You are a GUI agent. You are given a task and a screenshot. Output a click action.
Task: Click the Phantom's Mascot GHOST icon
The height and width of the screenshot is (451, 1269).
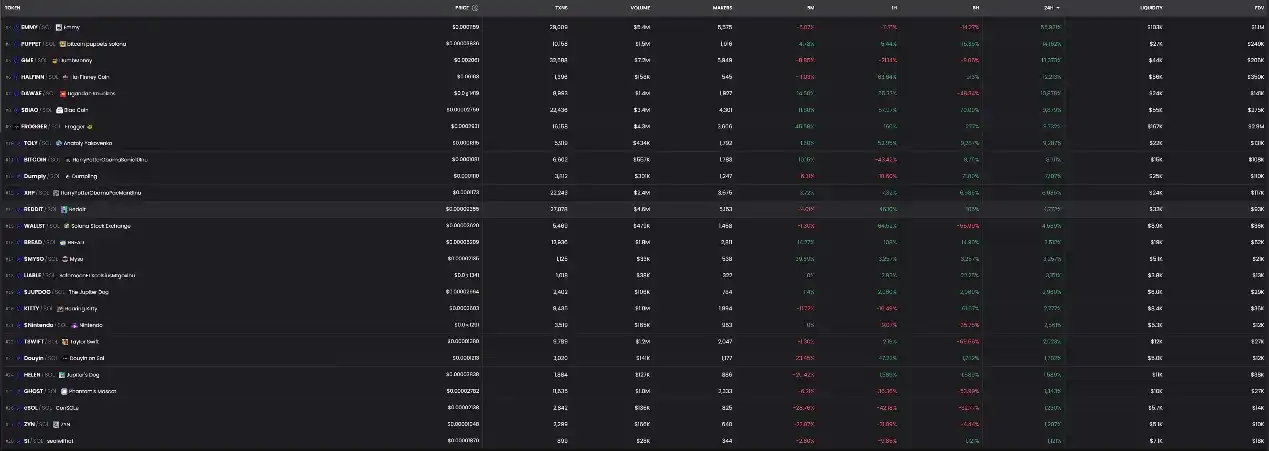(x=63, y=391)
